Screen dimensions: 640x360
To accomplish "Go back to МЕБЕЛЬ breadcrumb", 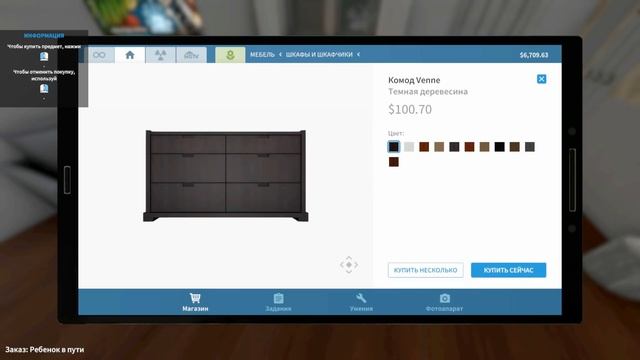I will point(262,54).
